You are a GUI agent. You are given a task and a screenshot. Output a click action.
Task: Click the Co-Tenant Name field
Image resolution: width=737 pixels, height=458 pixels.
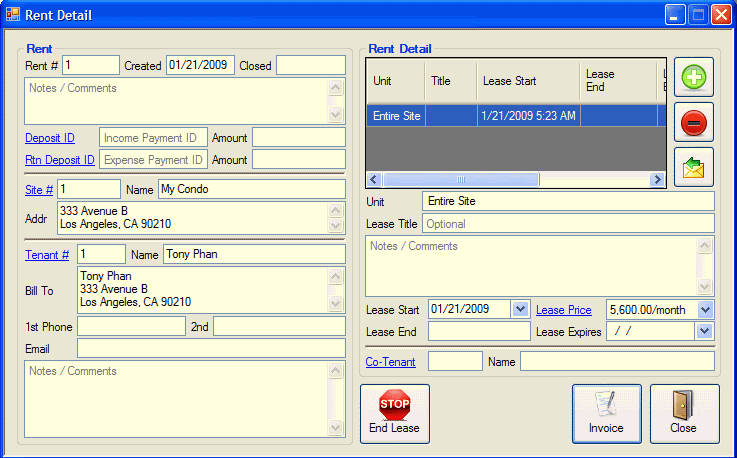617,362
